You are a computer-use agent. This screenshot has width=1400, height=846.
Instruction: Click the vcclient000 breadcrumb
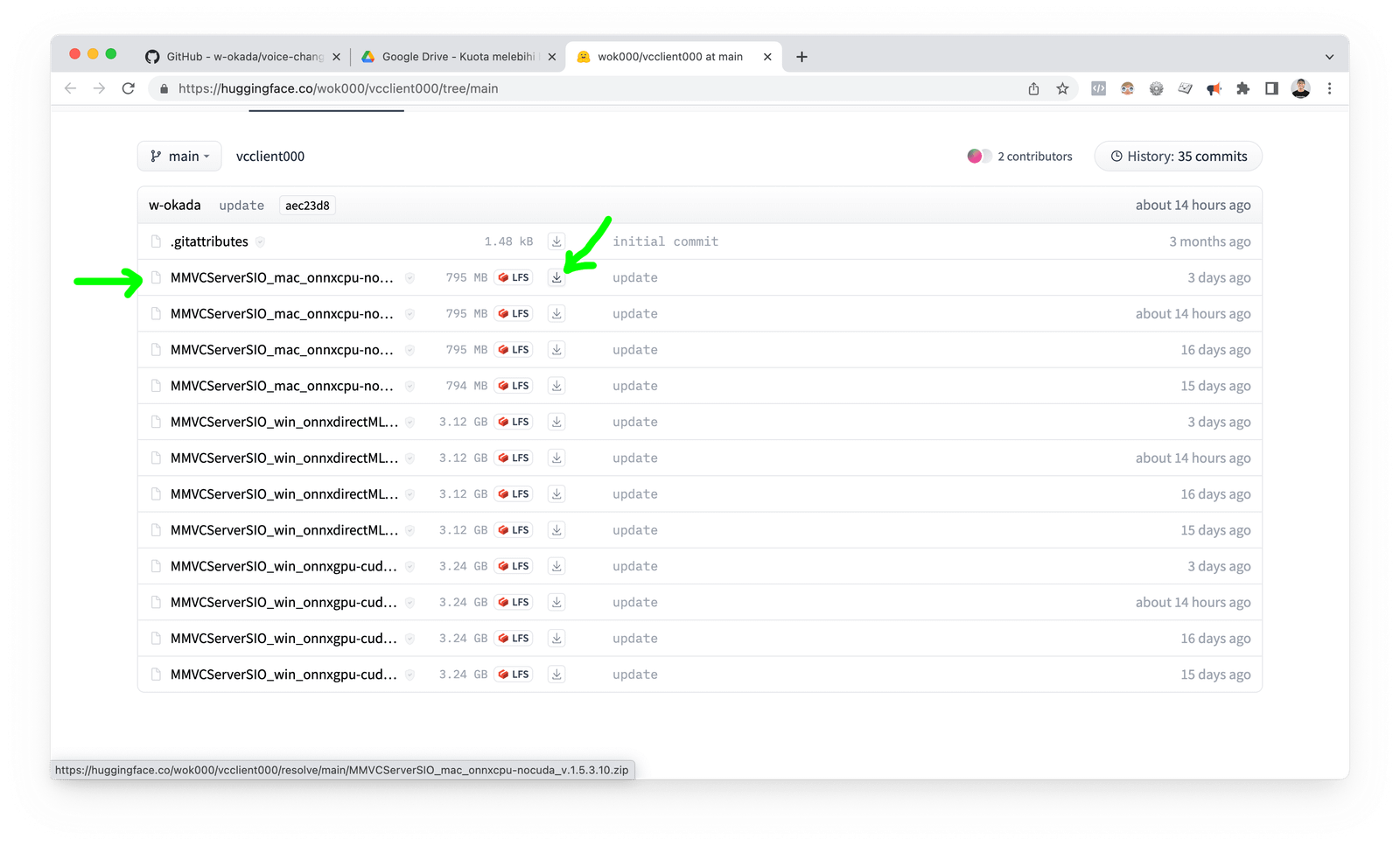coord(270,157)
